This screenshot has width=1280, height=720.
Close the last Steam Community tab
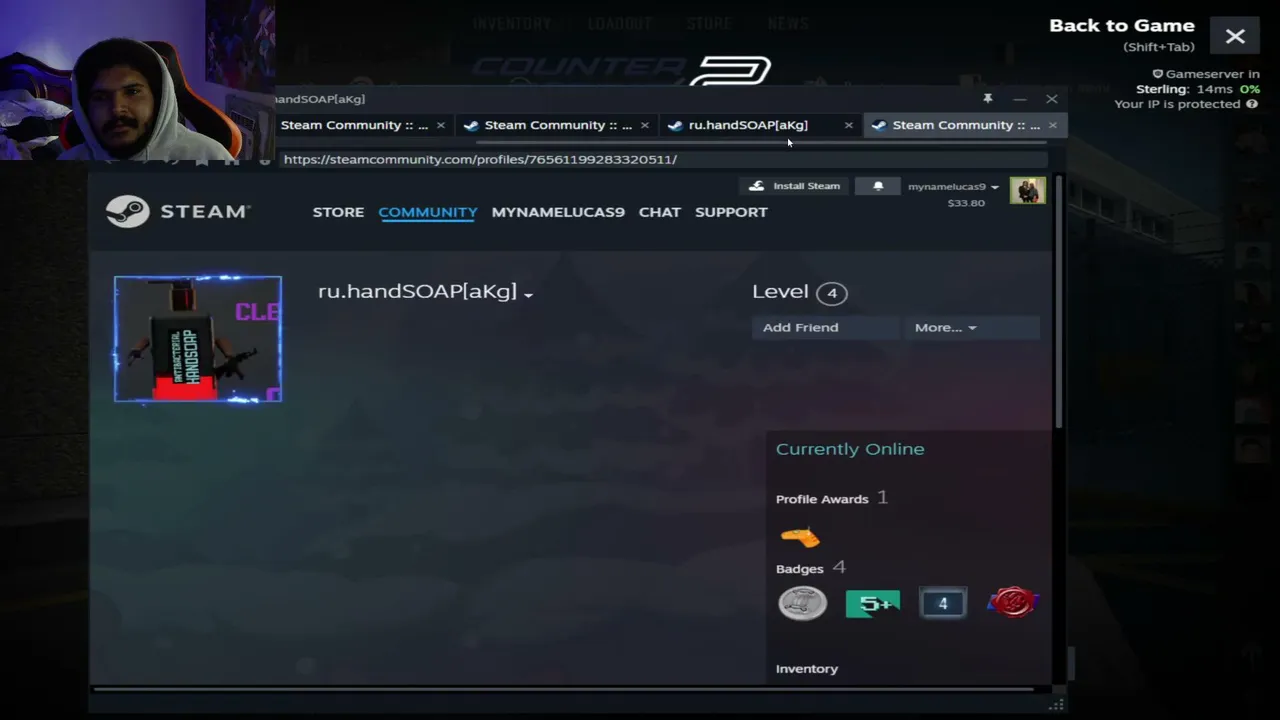(1052, 125)
